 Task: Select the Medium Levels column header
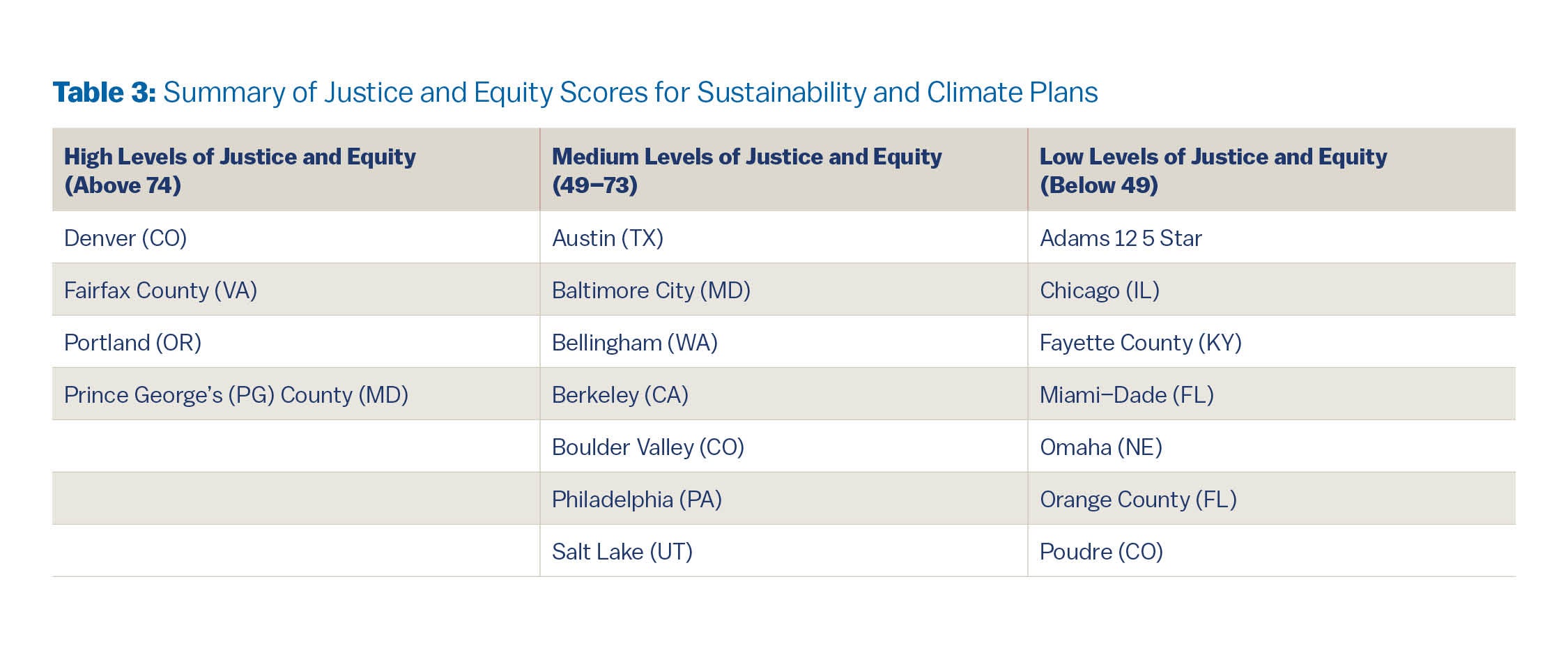click(784, 169)
